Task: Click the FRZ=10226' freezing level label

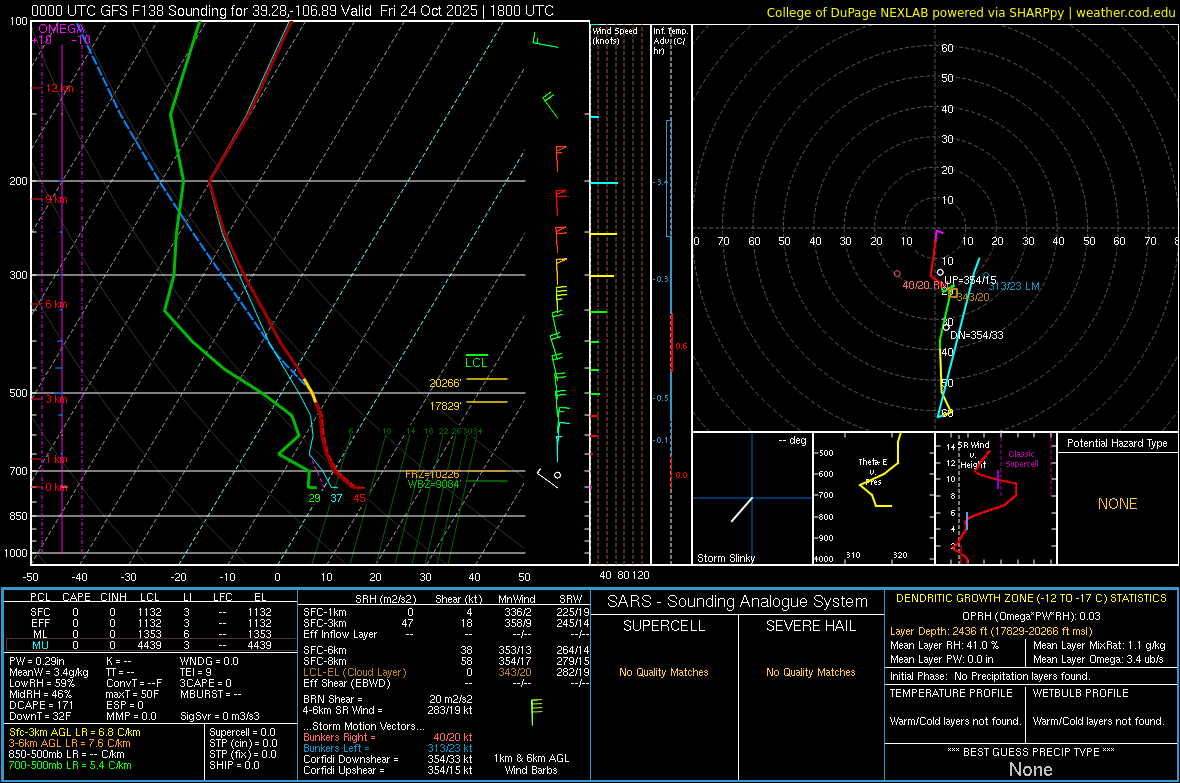Action: [432, 474]
